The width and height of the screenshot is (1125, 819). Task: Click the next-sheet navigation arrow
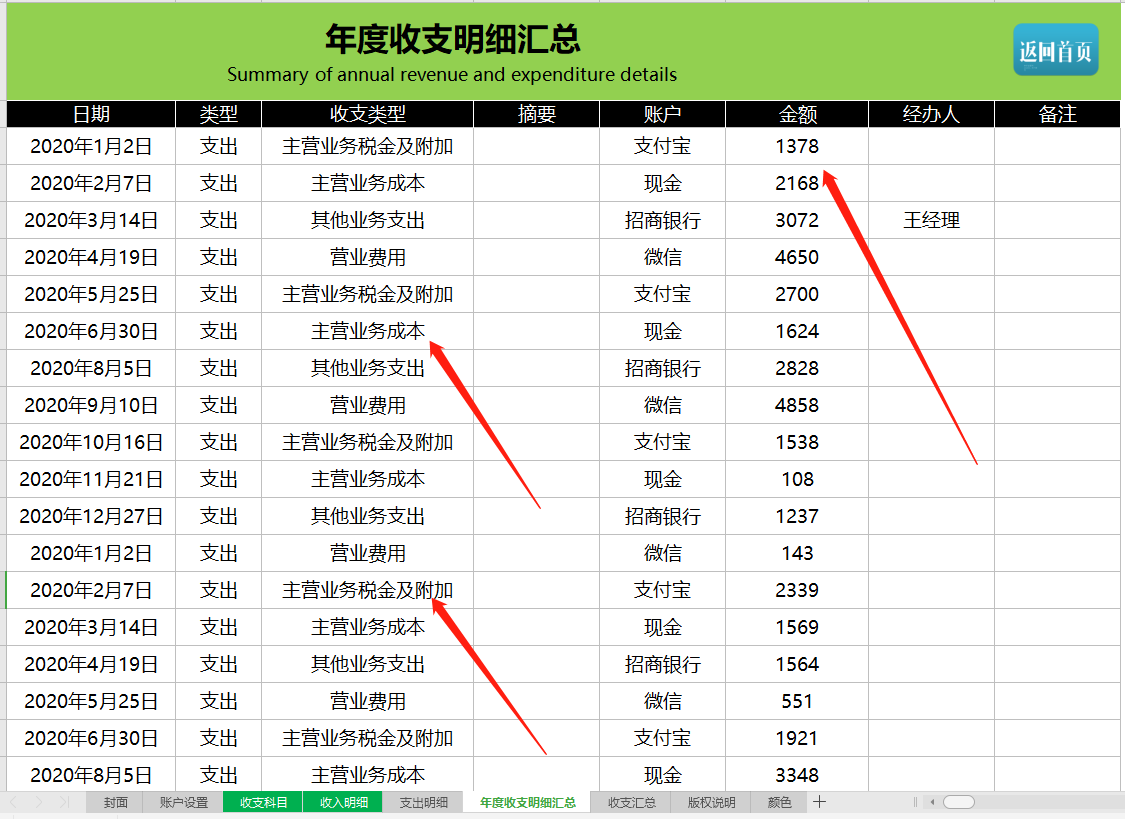point(39,801)
